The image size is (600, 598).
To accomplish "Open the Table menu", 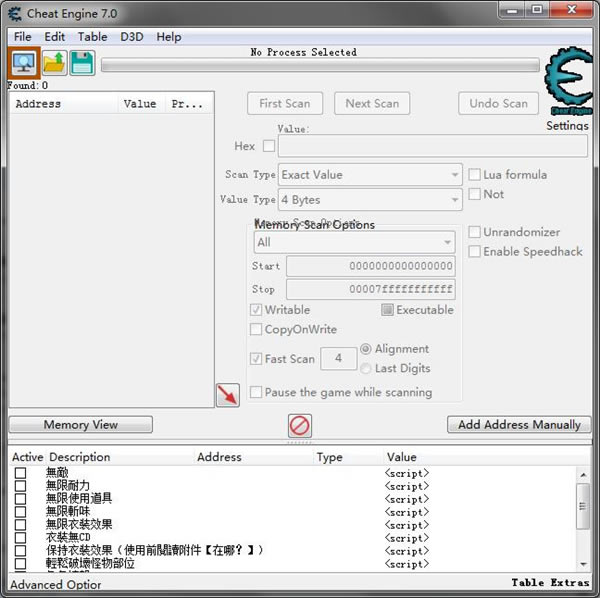I will pyautogui.click(x=93, y=37).
